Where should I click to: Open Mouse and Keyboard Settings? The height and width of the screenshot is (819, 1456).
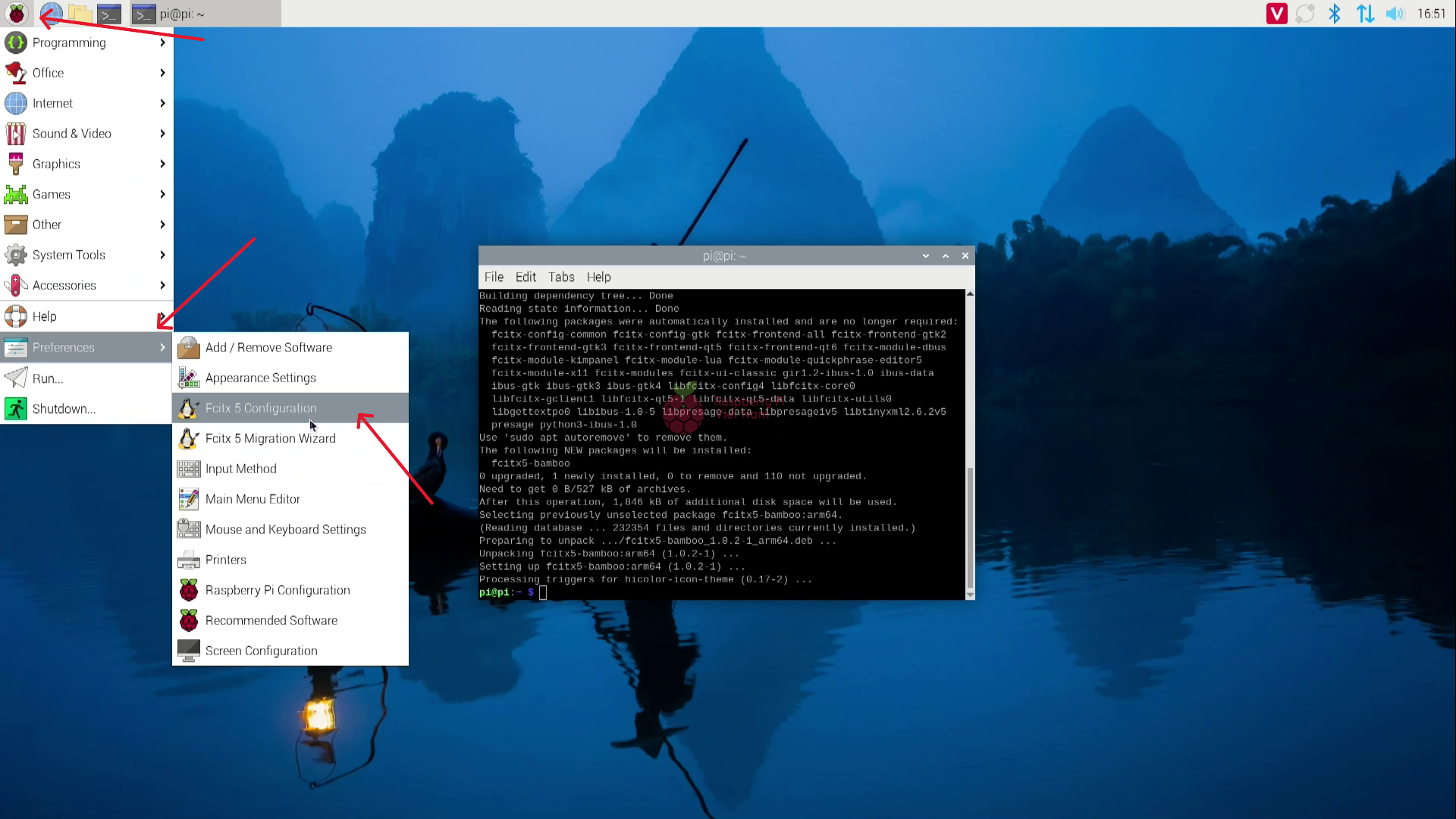[x=285, y=529]
